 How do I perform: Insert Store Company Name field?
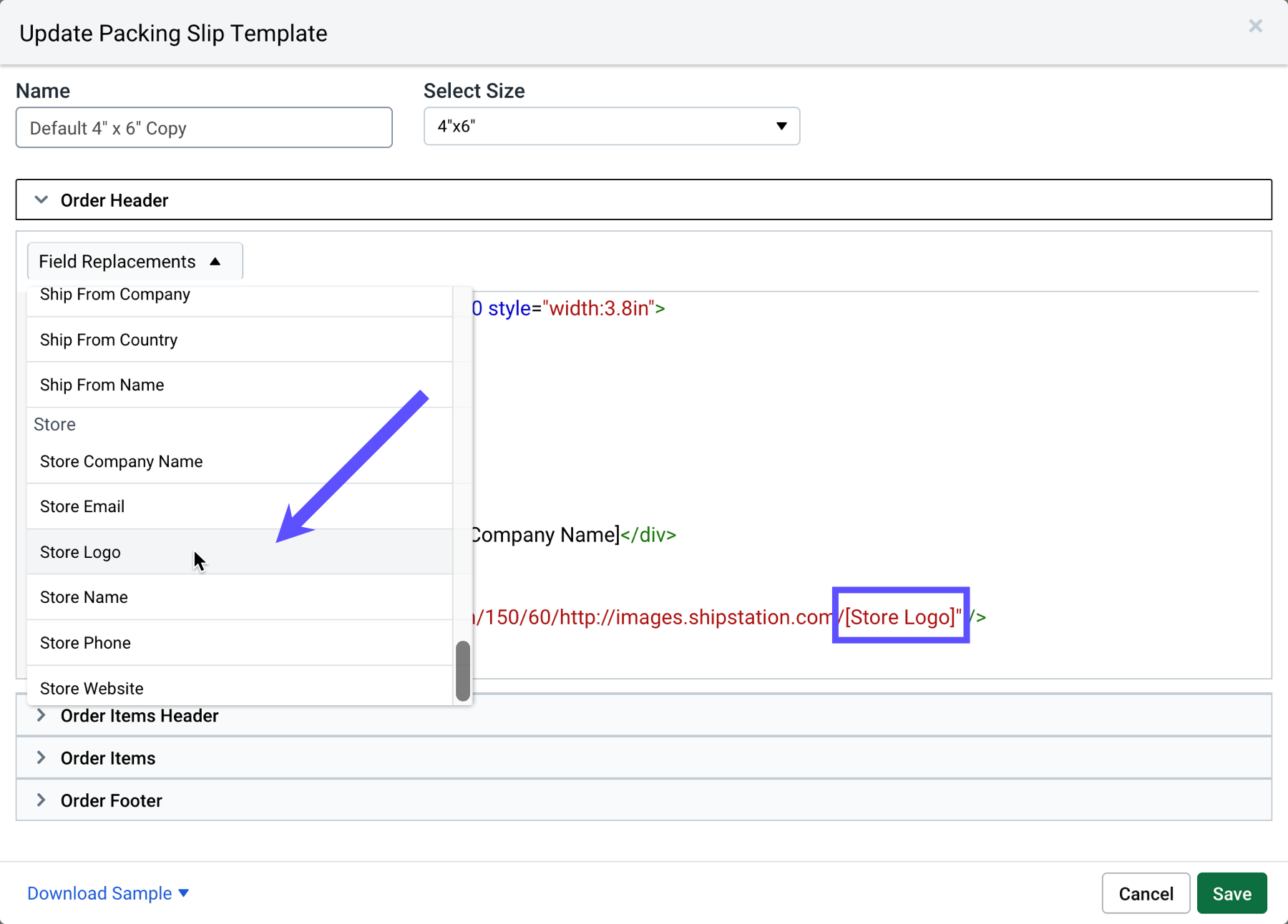(x=240, y=461)
